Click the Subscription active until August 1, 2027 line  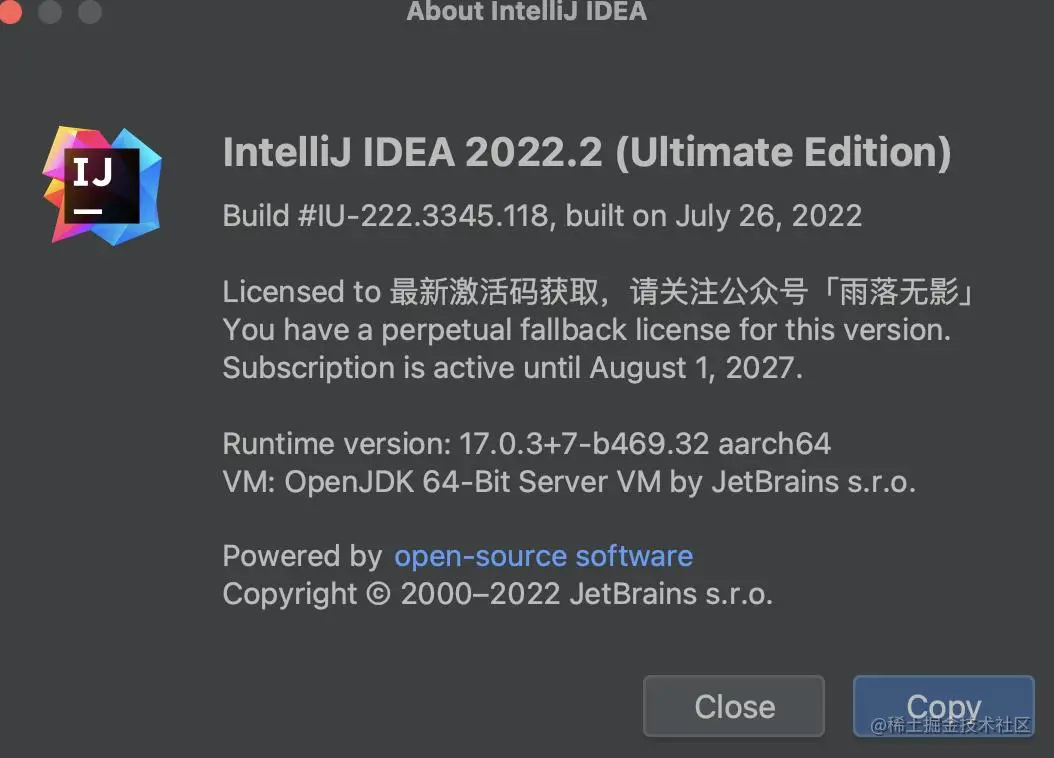pos(513,368)
